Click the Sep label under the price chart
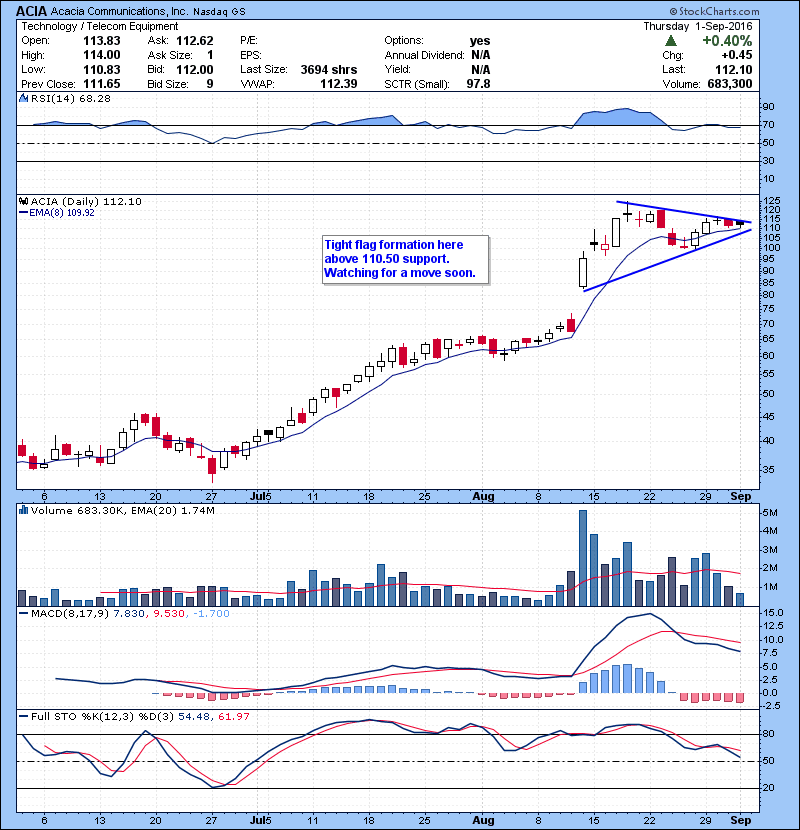800x830 pixels. click(x=741, y=497)
